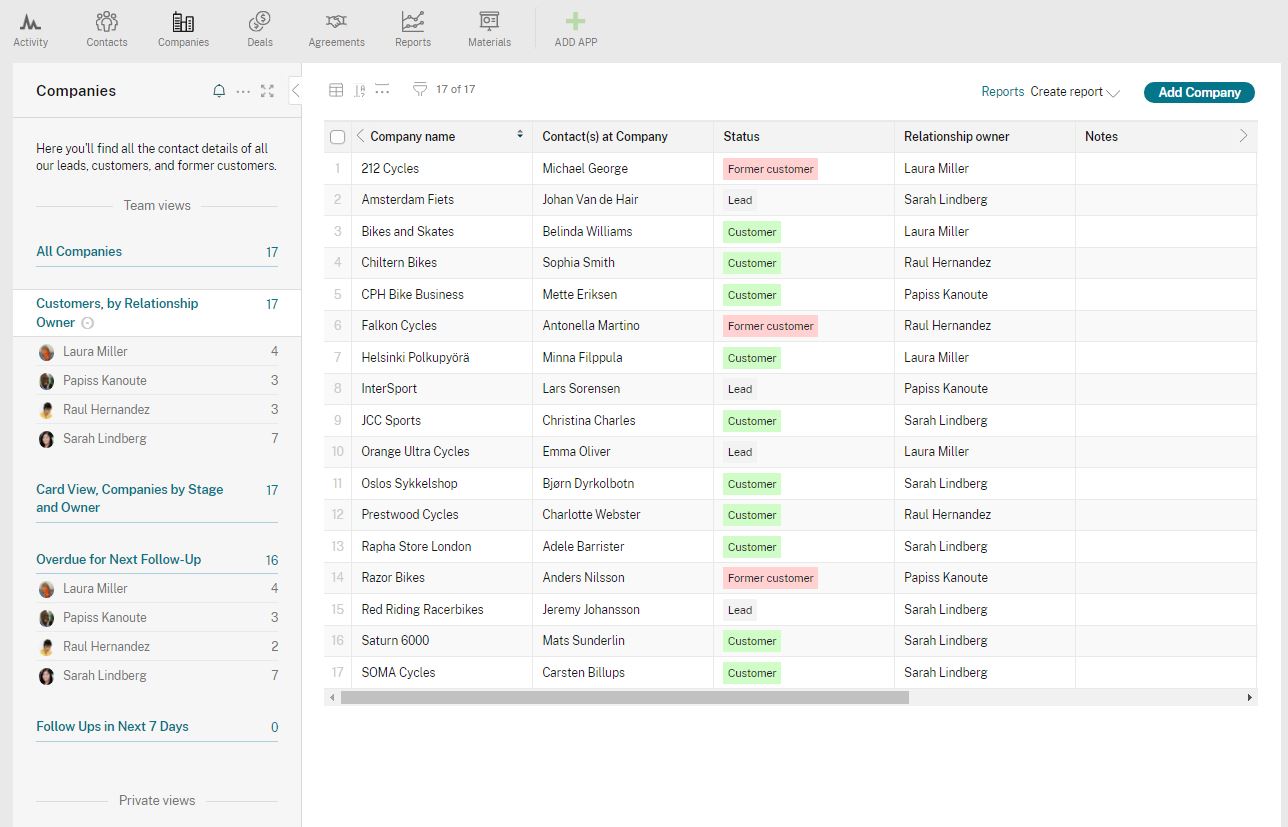Tick the select-all checkbox in table header
1288x827 pixels.
(x=337, y=137)
